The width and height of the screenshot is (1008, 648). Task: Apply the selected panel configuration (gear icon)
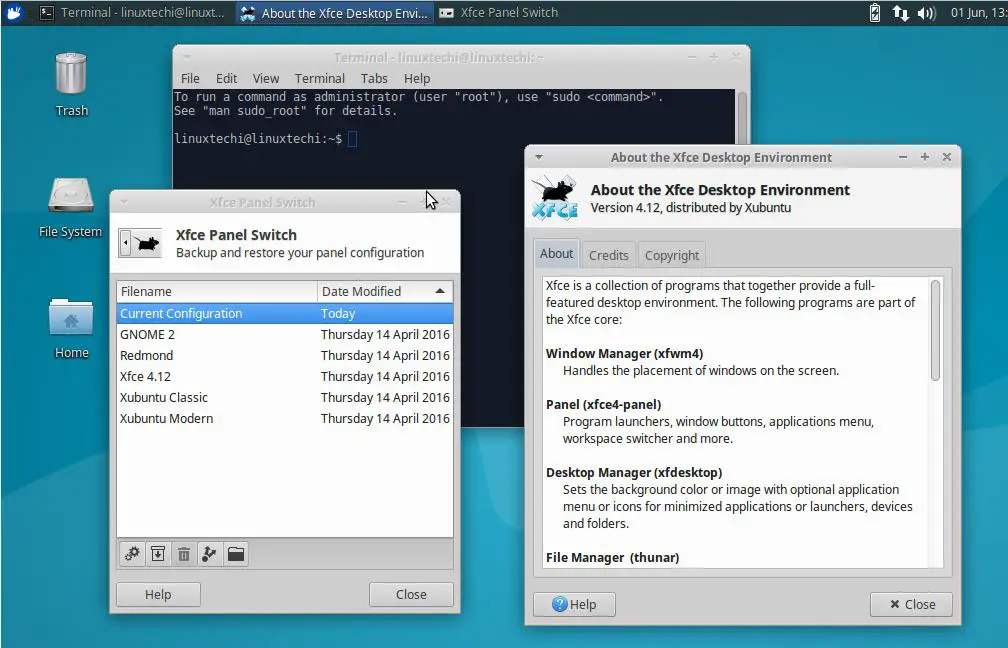[132, 554]
